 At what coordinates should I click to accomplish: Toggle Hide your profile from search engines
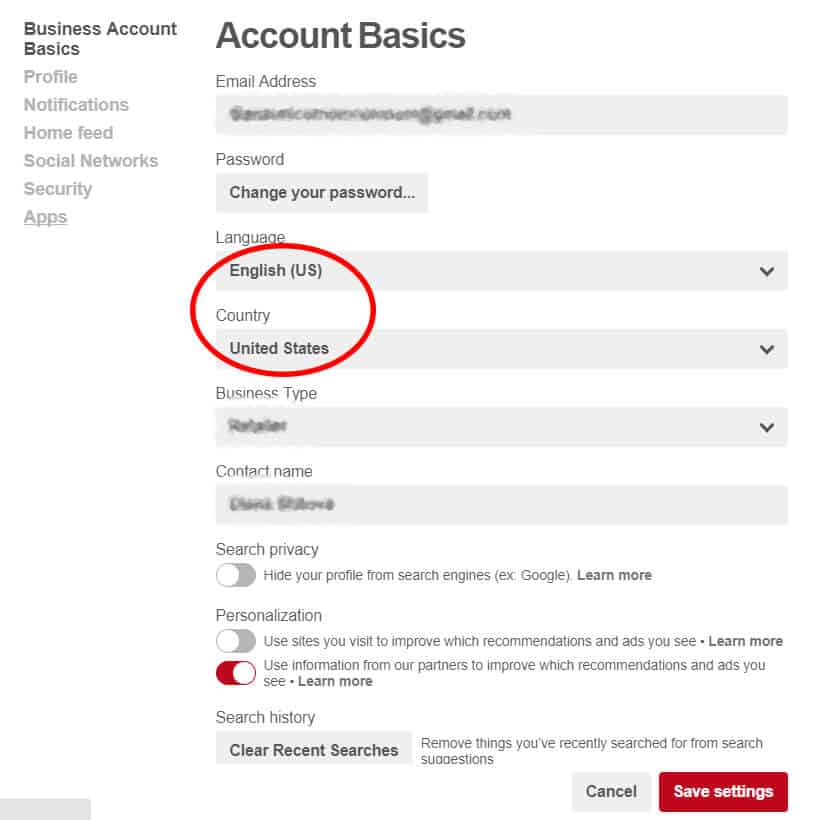click(x=236, y=575)
